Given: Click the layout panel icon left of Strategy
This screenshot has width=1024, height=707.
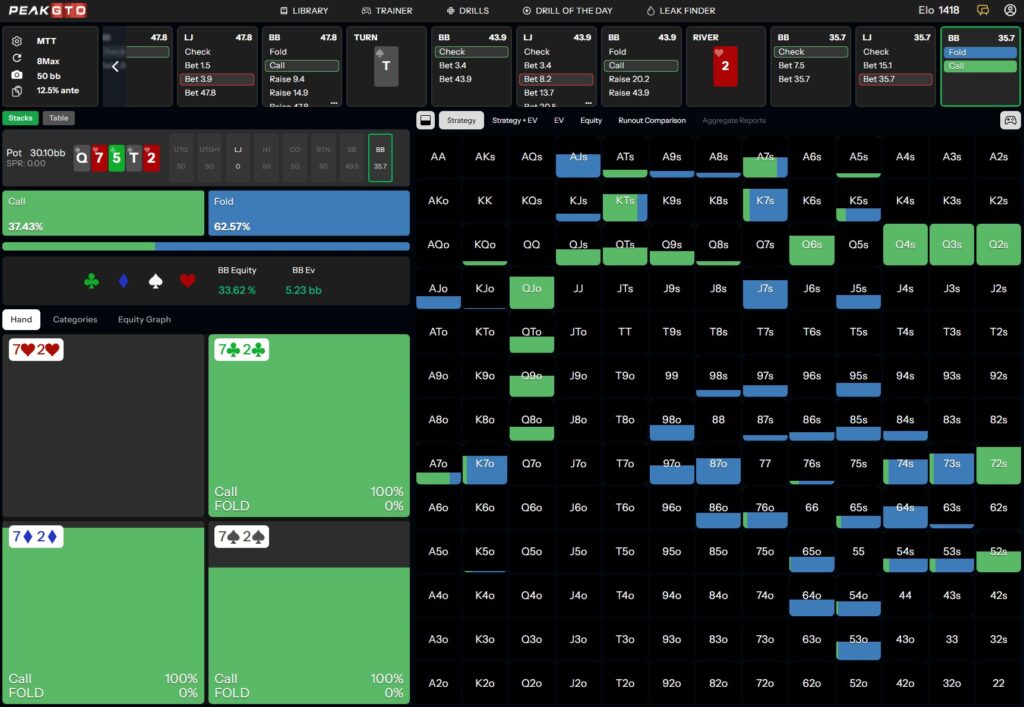Looking at the screenshot, I should click(x=425, y=120).
